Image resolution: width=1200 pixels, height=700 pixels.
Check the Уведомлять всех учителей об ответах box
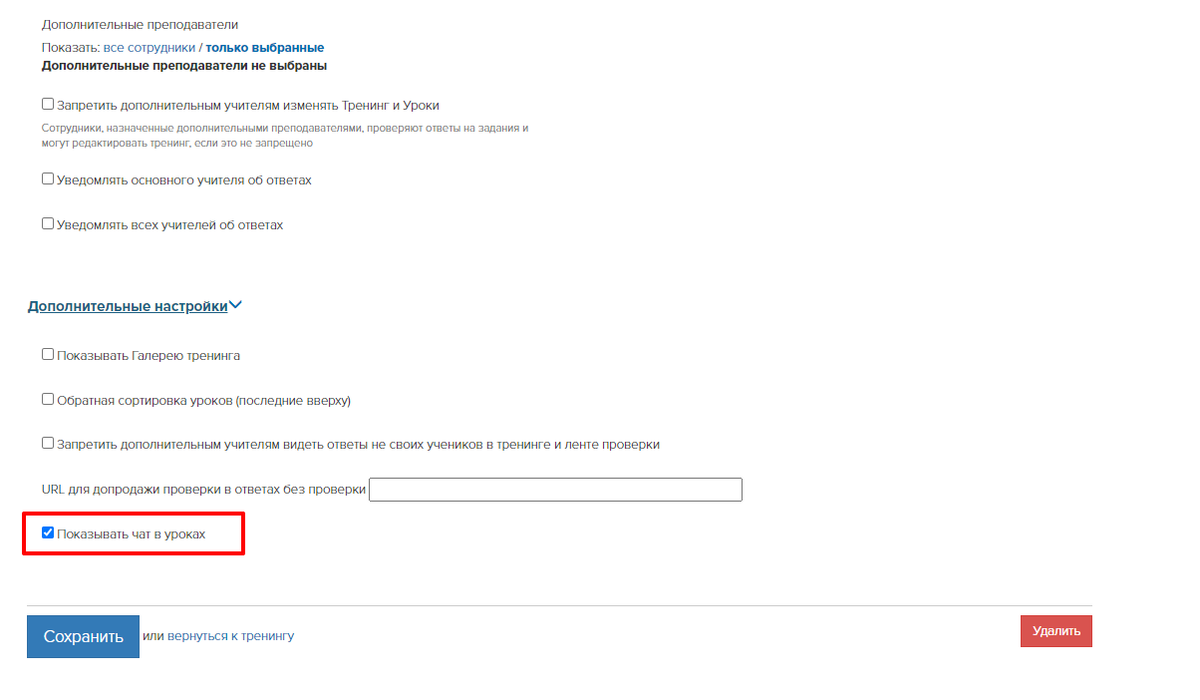(x=48, y=224)
